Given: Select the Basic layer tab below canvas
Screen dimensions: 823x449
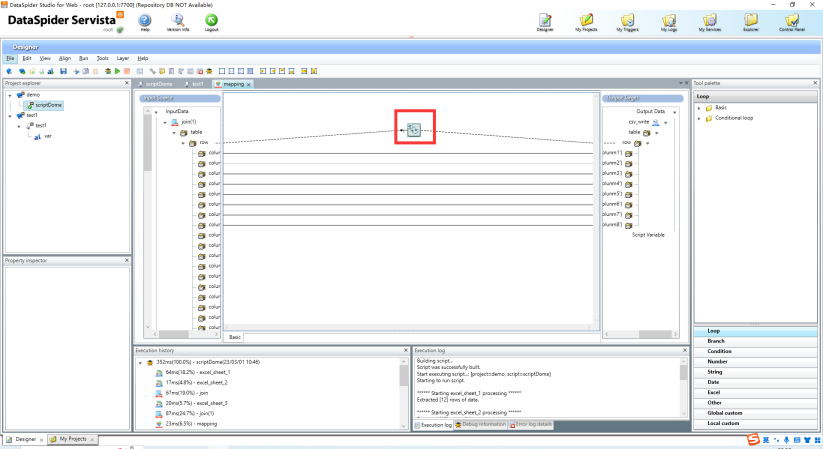Looking at the screenshot, I should coord(235,337).
